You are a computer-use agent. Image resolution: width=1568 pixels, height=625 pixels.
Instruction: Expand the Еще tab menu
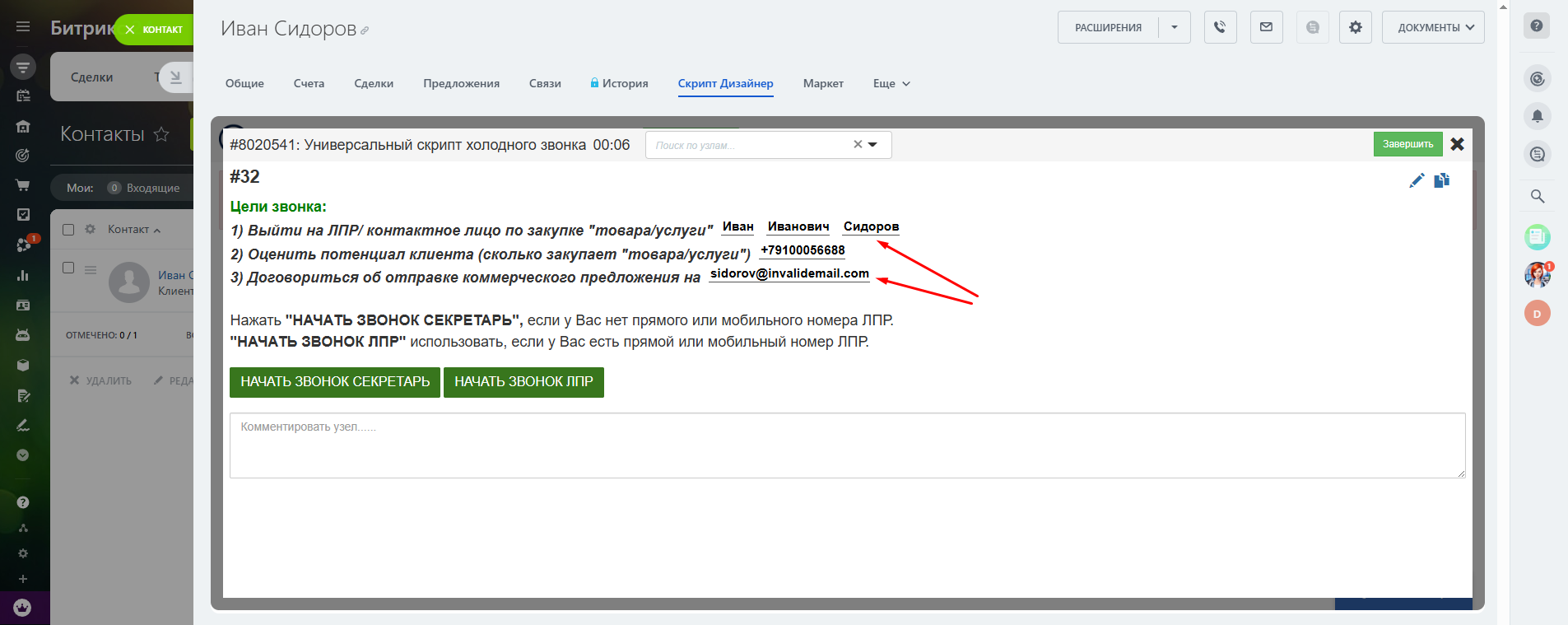[891, 83]
